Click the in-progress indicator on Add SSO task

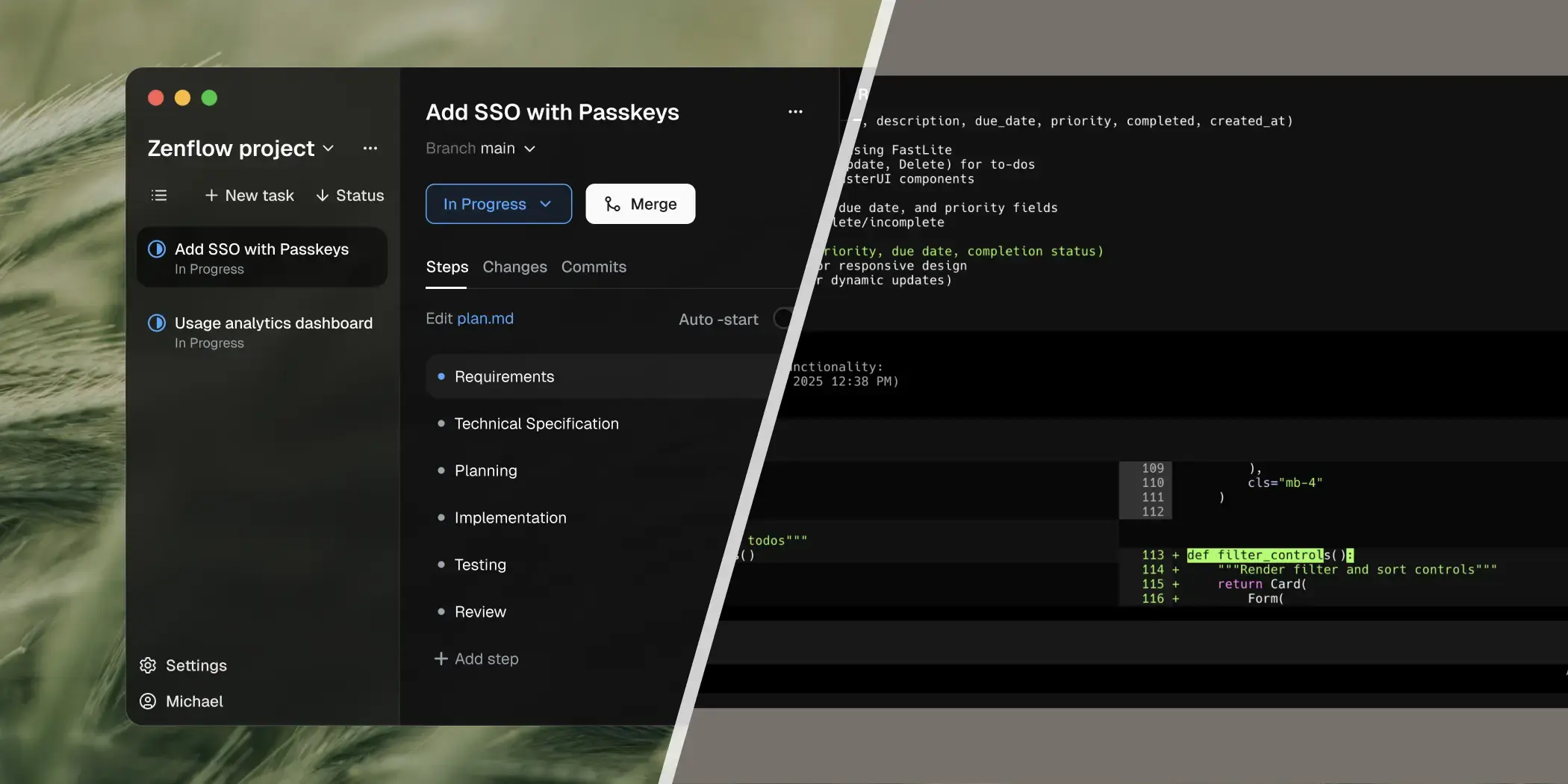[x=156, y=249]
